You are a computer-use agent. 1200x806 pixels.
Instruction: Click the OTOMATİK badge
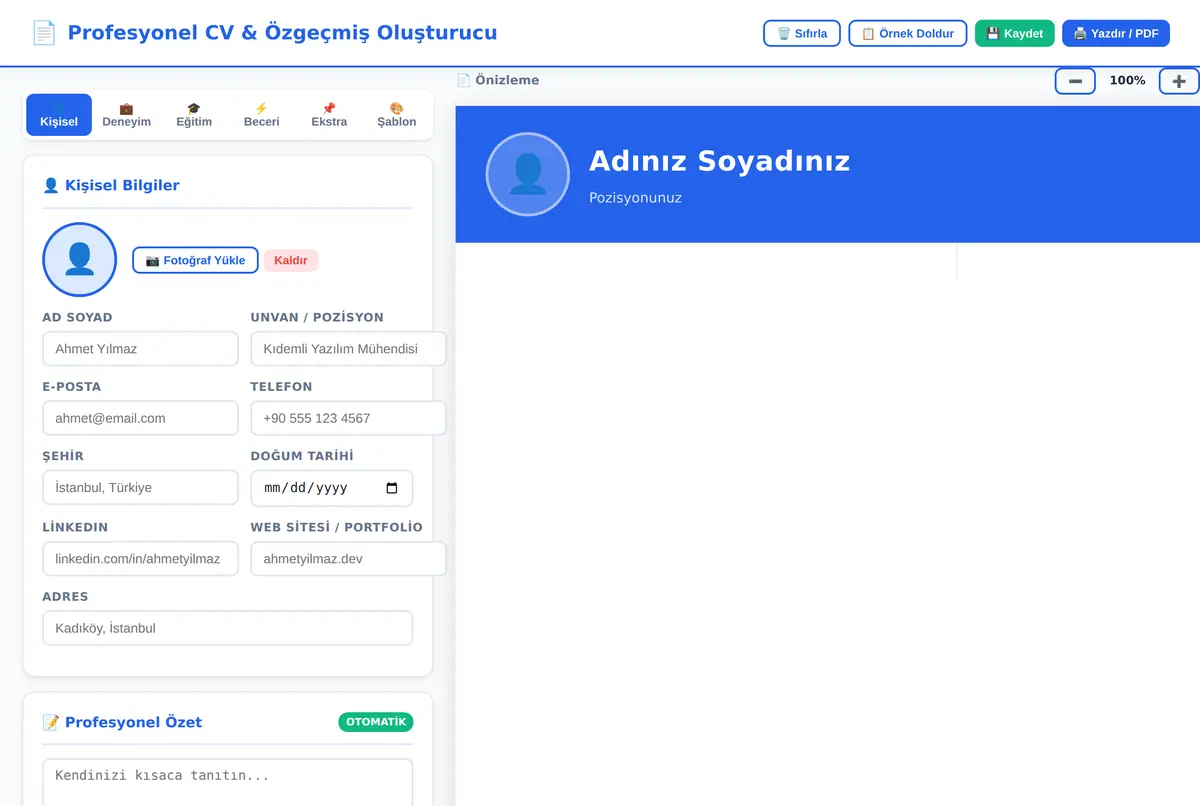pyautogui.click(x=376, y=722)
